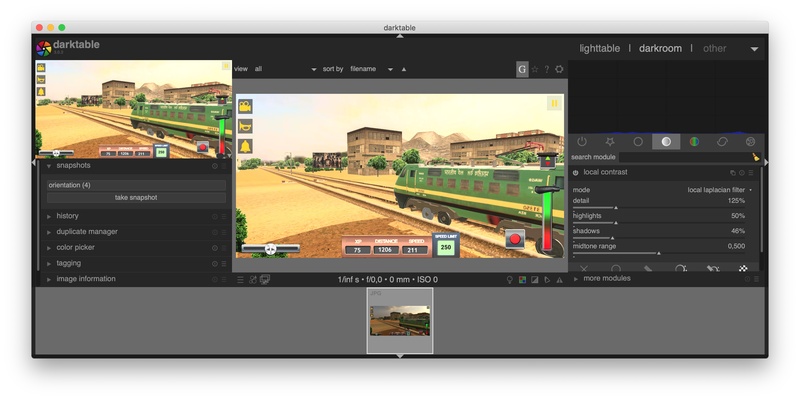Switch to lighttable view

(x=599, y=48)
